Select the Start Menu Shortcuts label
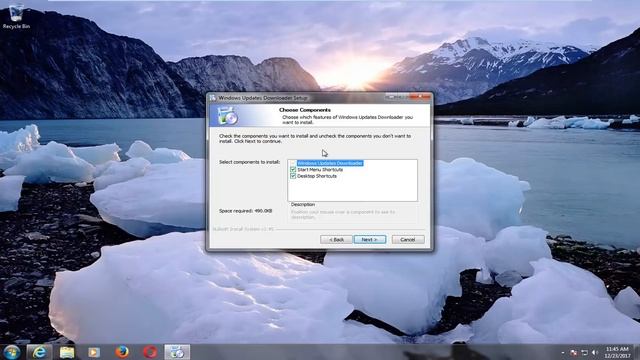640x360 pixels. pyautogui.click(x=320, y=169)
